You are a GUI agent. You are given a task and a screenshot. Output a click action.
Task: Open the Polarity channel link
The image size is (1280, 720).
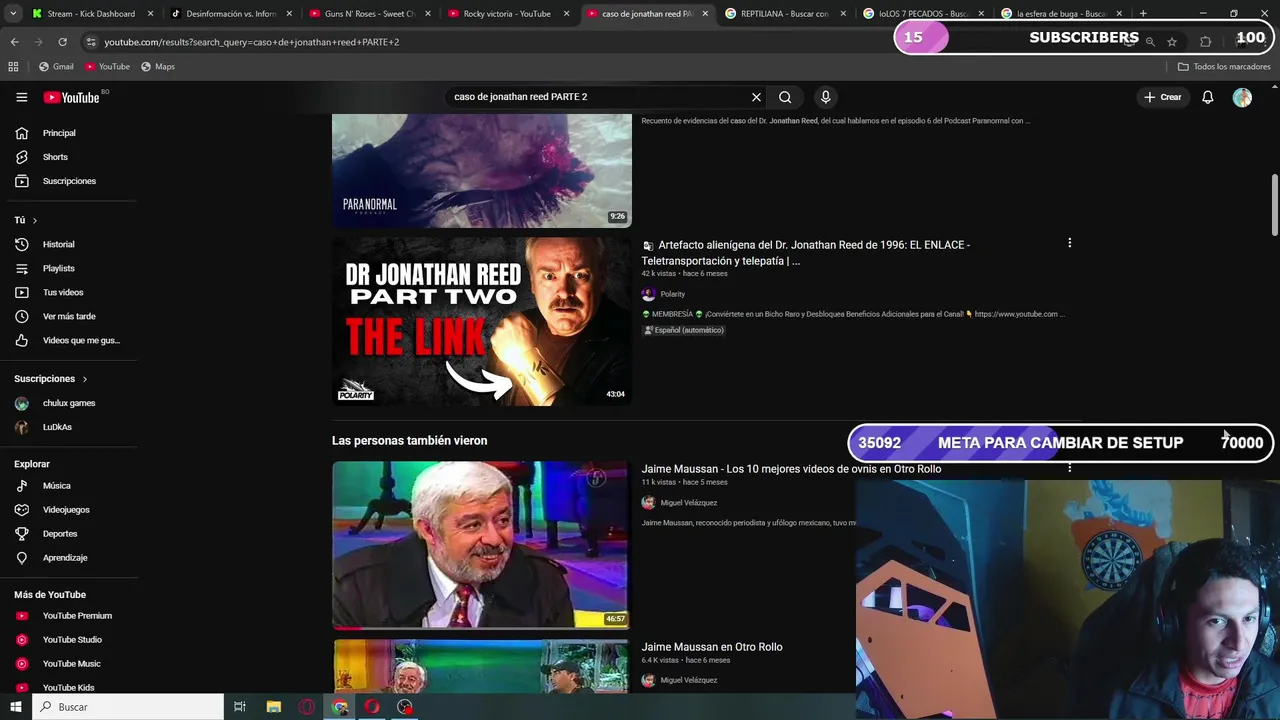tap(673, 294)
